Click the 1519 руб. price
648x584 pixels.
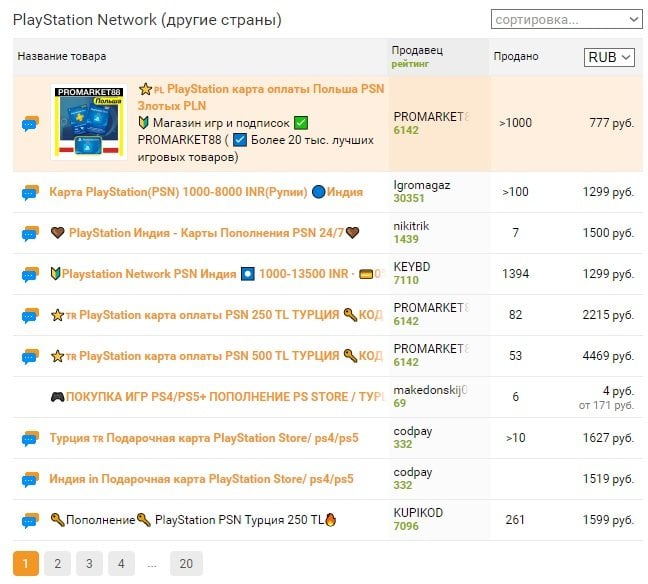(x=608, y=479)
